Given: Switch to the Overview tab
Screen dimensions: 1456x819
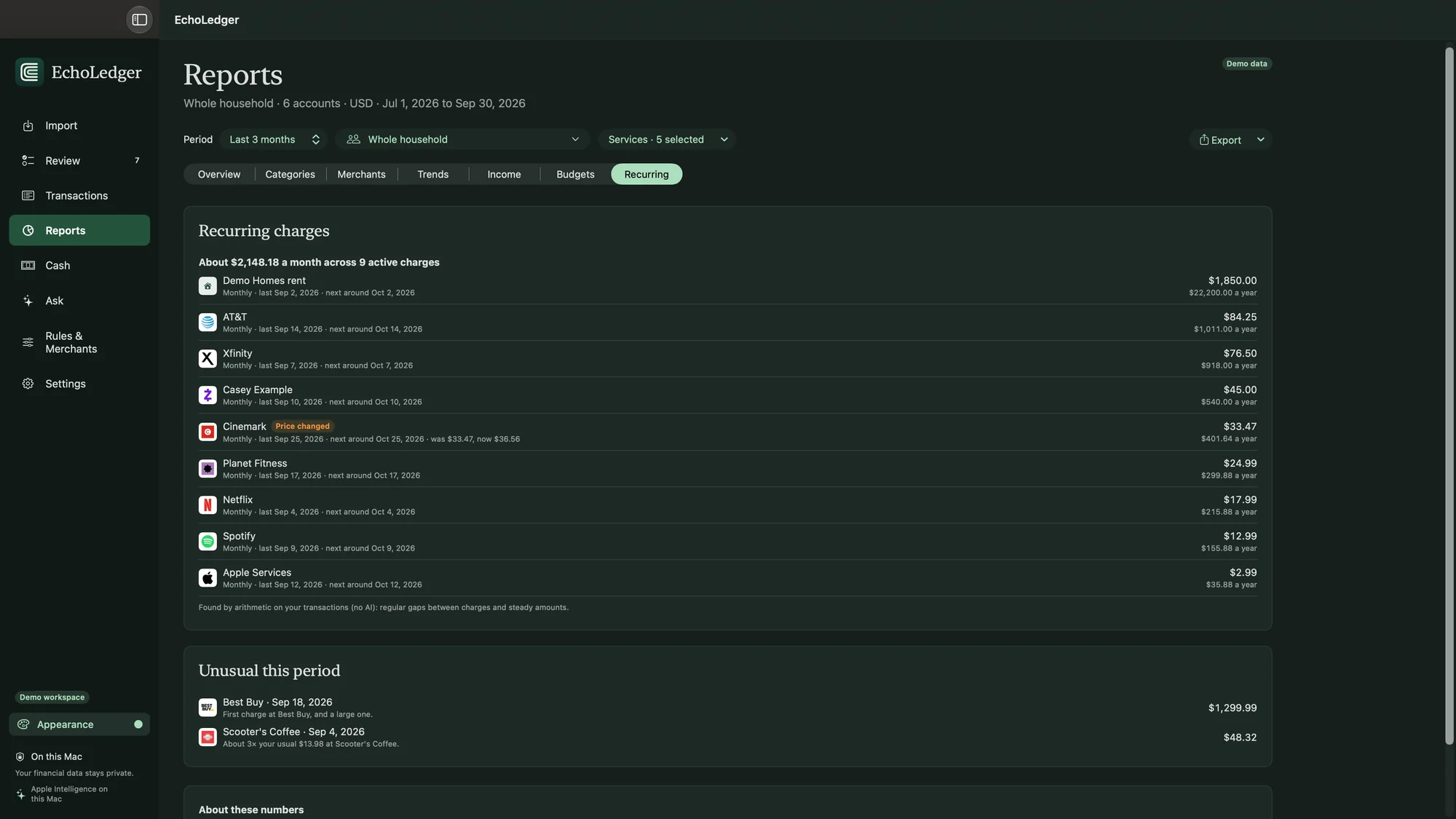Looking at the screenshot, I should pos(219,174).
